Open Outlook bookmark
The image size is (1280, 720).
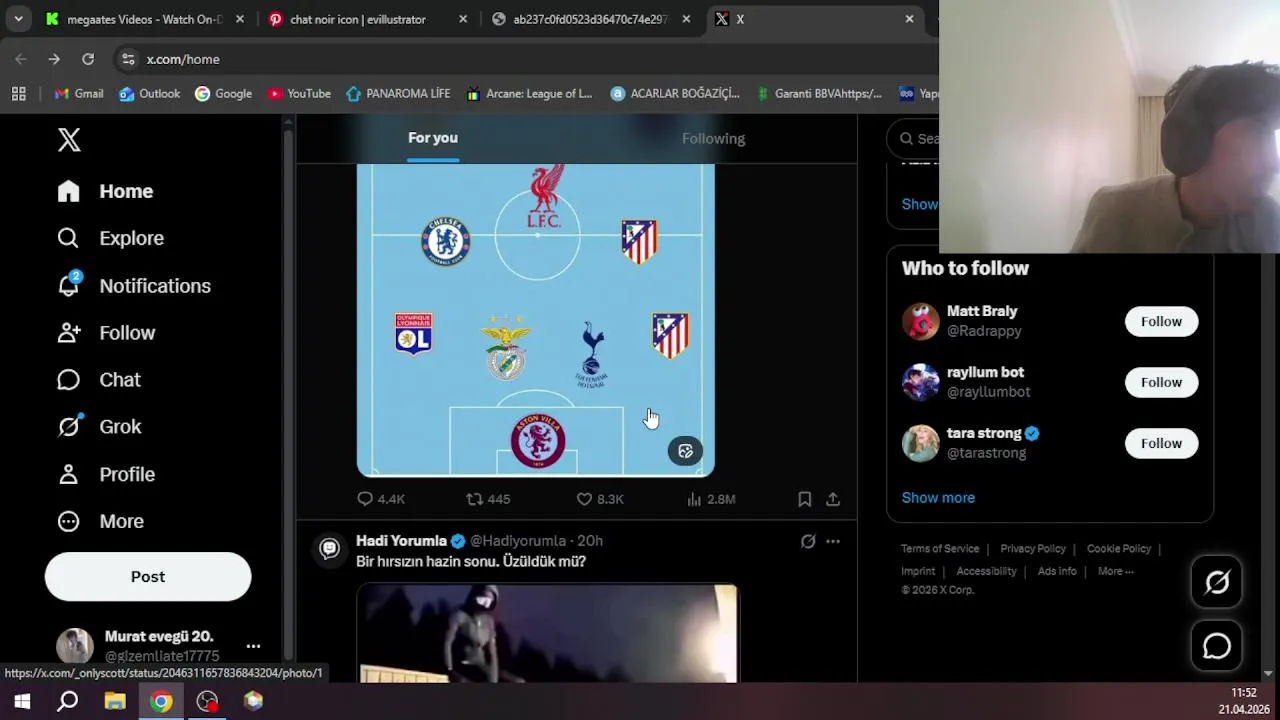[149, 93]
